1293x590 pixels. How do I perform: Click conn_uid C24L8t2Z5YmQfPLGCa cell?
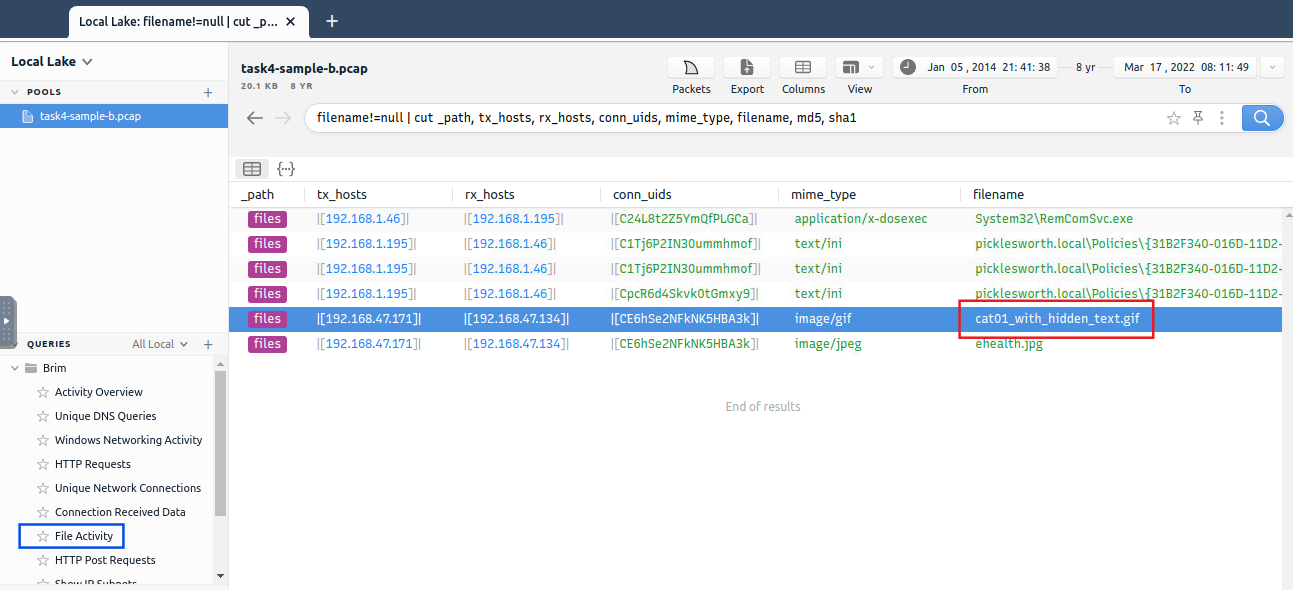[683, 218]
